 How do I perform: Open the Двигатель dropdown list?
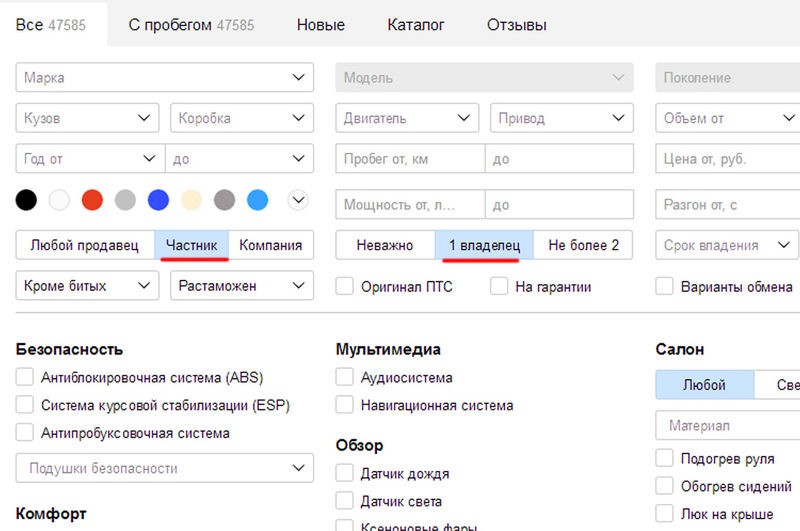click(406, 119)
